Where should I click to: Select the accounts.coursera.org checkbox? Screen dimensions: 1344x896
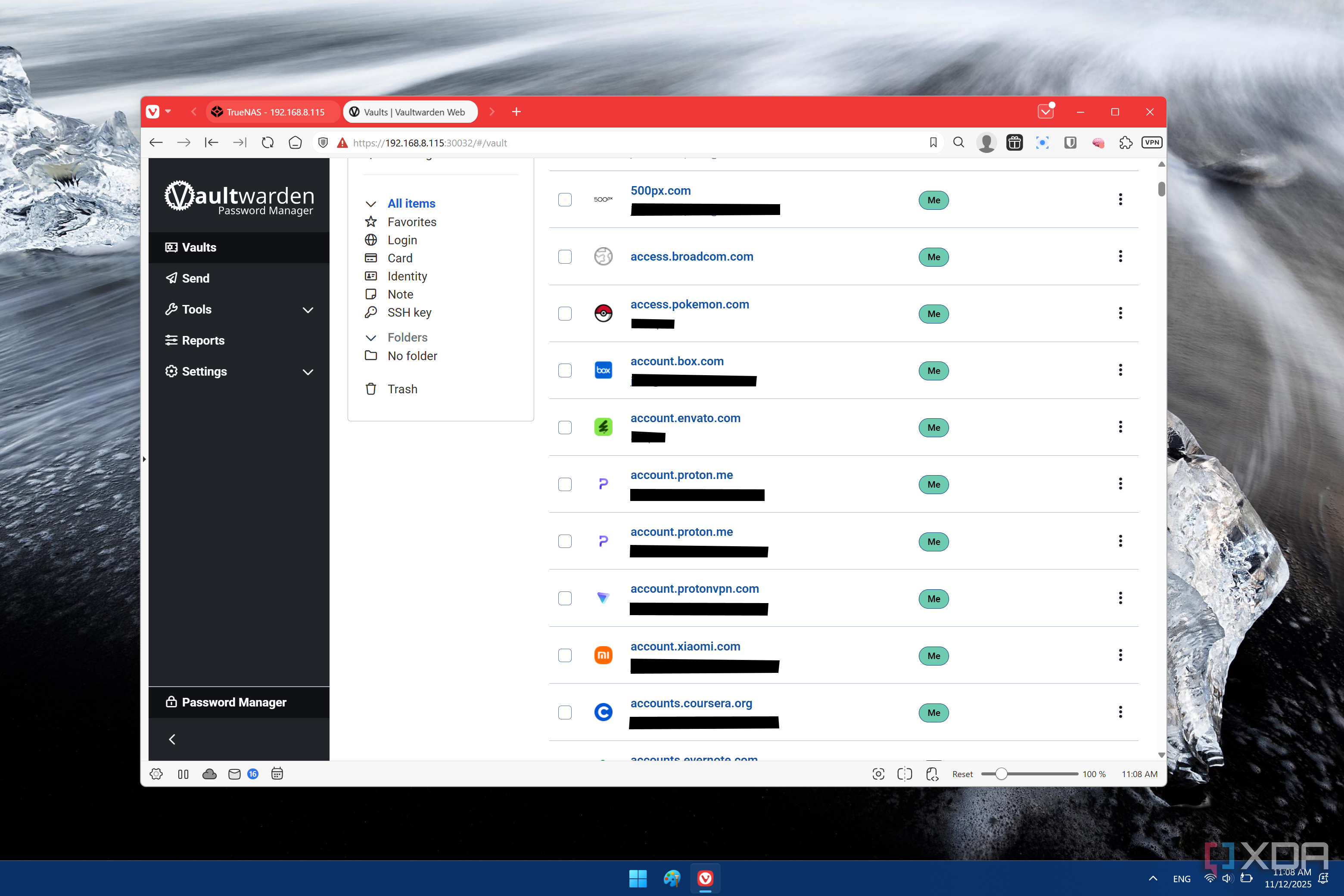565,712
